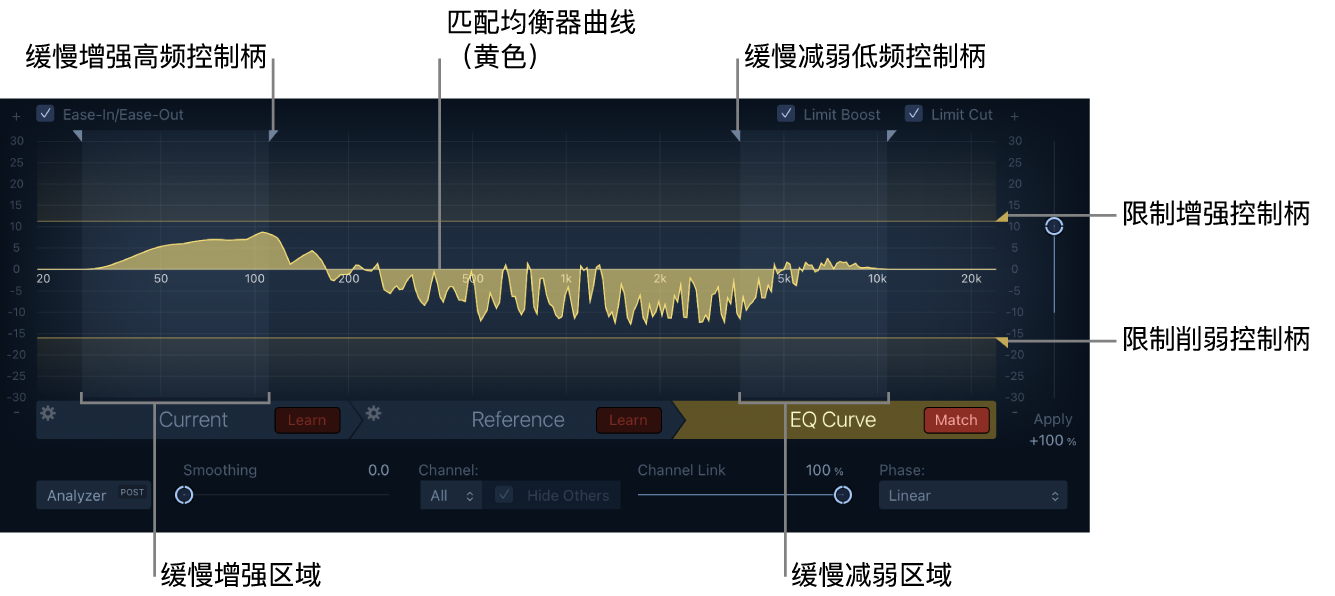The height and width of the screenshot is (596, 1335).
Task: Toggle the Hide Others checkbox
Action: point(504,495)
